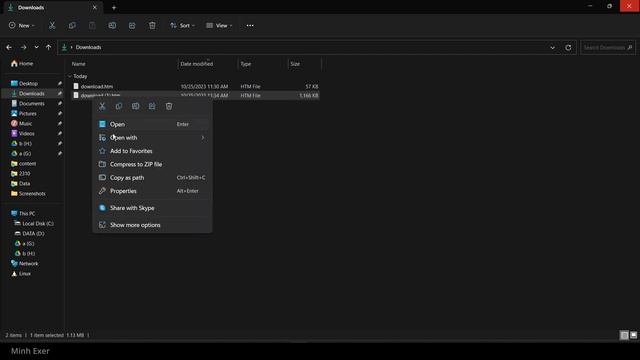The width and height of the screenshot is (640, 360).
Task: Expand the recent locations chevron
Action: 36,47
